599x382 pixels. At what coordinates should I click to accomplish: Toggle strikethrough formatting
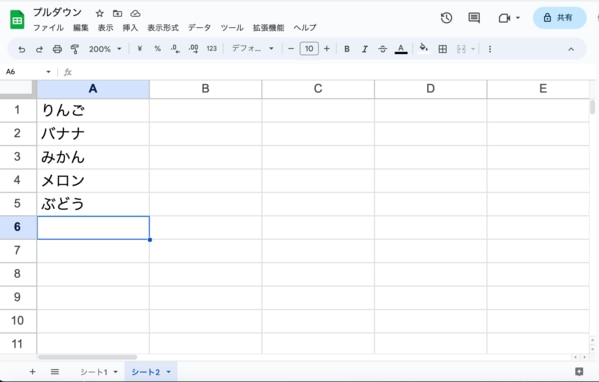click(382, 49)
